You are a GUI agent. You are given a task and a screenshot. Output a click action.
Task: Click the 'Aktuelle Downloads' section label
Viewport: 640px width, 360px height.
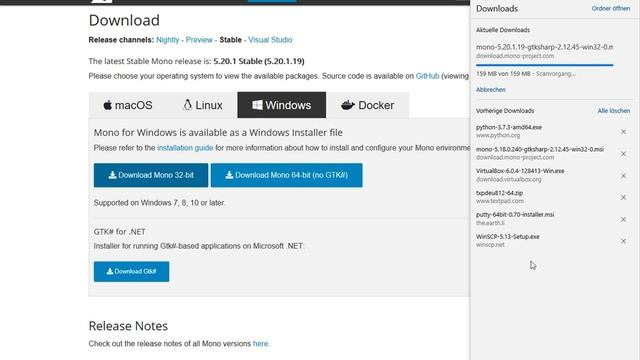503,30
